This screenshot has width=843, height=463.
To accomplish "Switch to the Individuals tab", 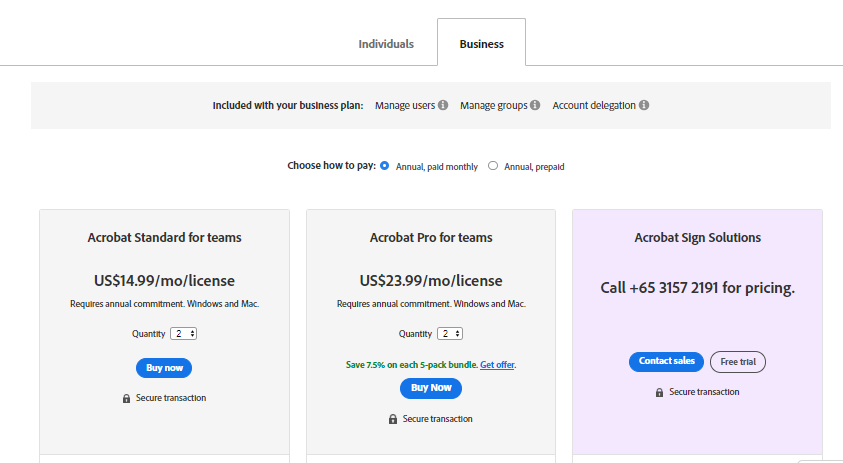I will pyautogui.click(x=386, y=44).
